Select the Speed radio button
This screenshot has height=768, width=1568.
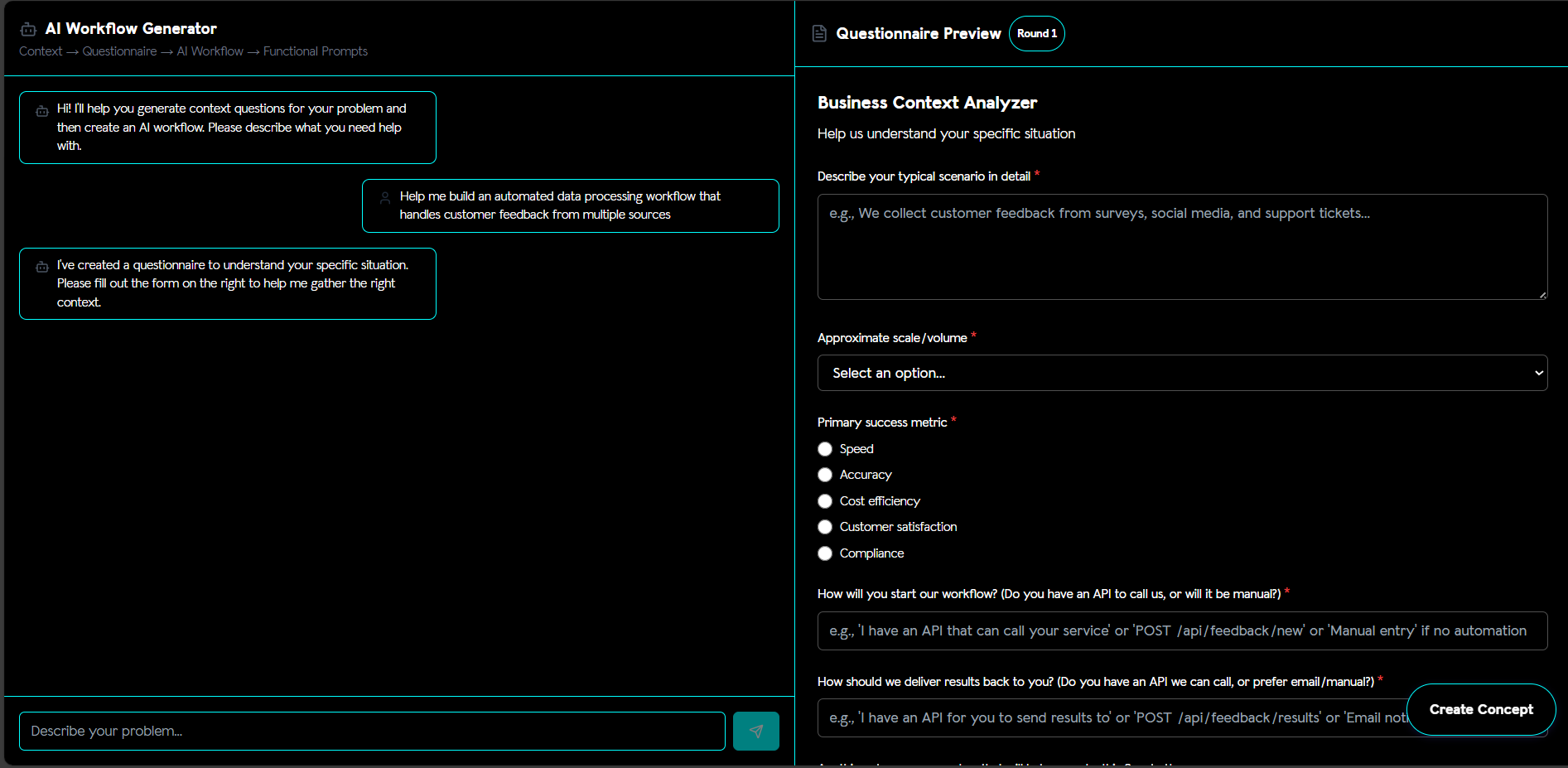[825, 449]
